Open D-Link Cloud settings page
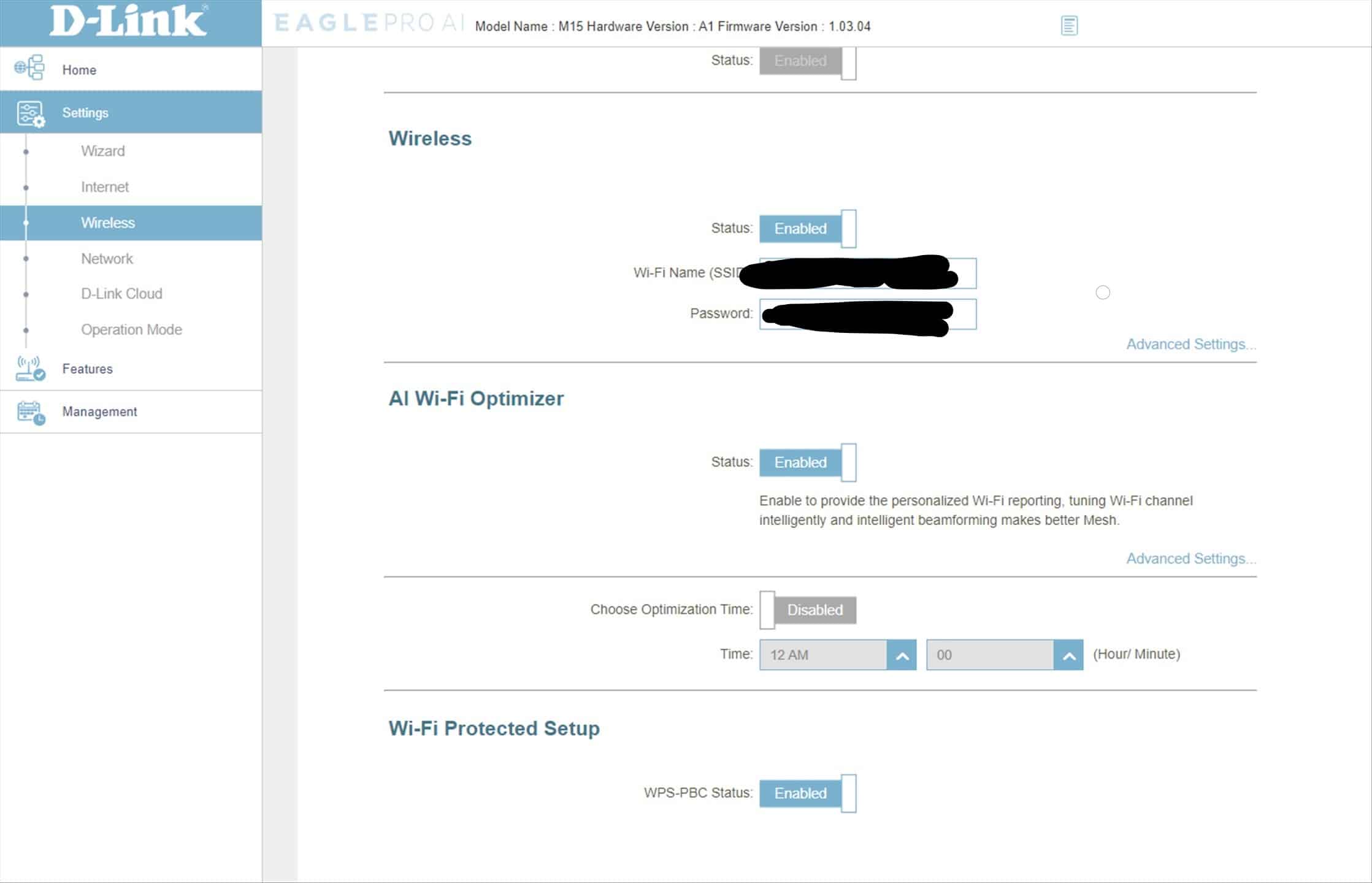Screen dimensions: 1372x883 121,294
